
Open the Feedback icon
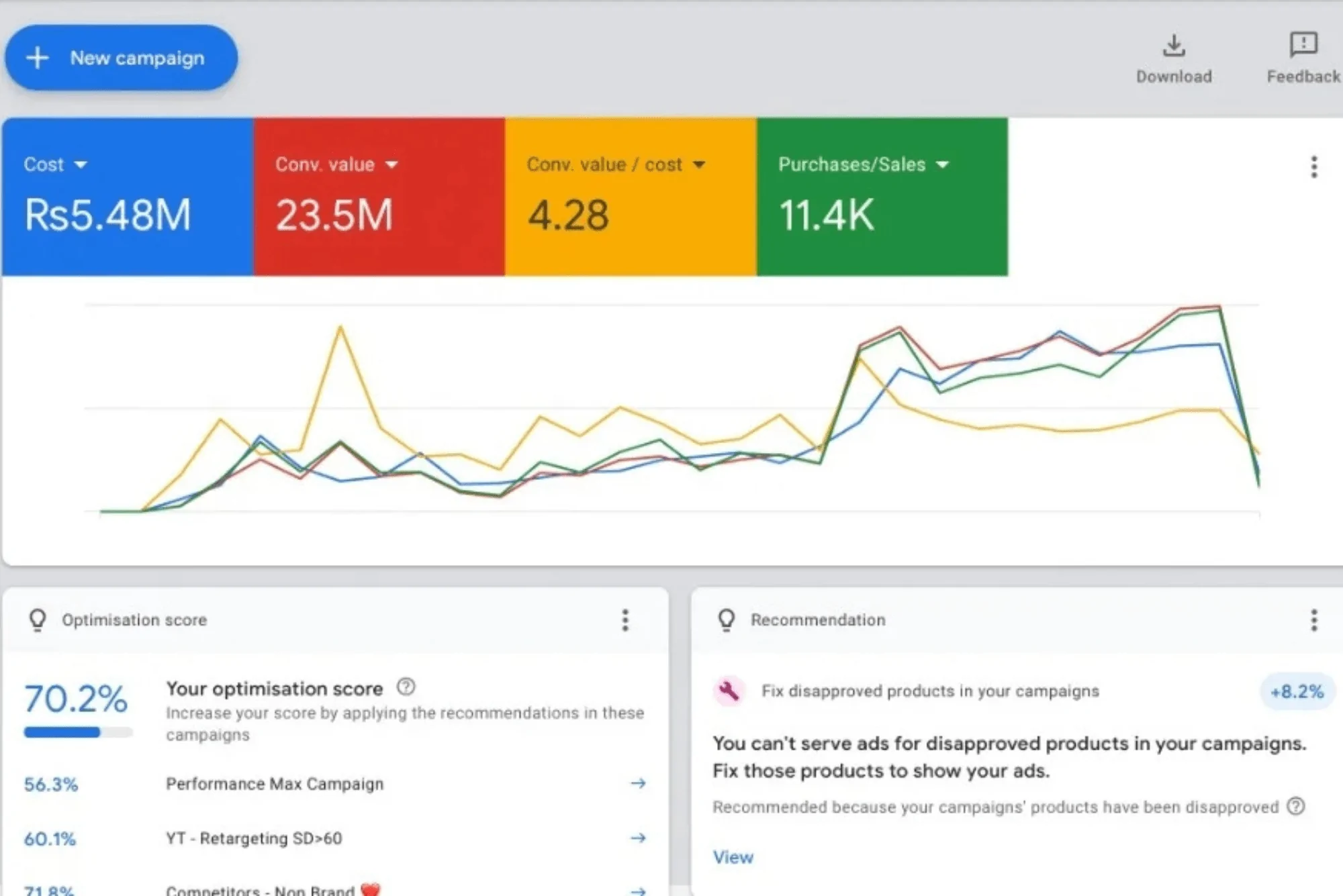coord(1303,44)
